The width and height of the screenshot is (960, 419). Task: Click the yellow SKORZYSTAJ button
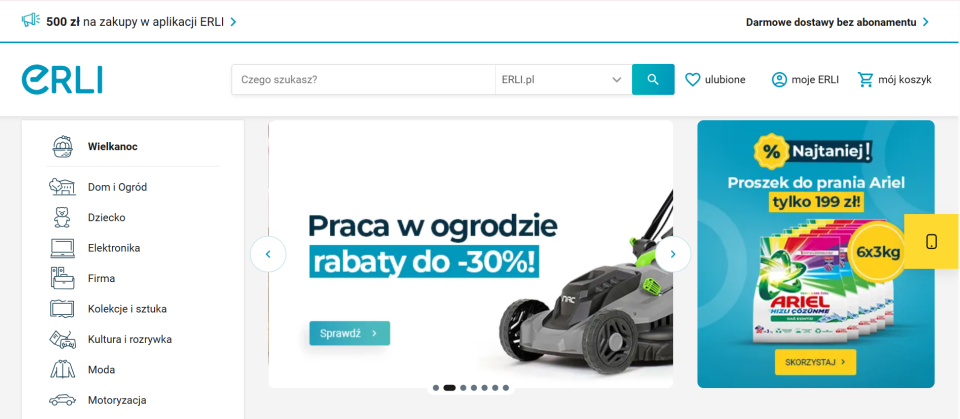tap(816, 362)
